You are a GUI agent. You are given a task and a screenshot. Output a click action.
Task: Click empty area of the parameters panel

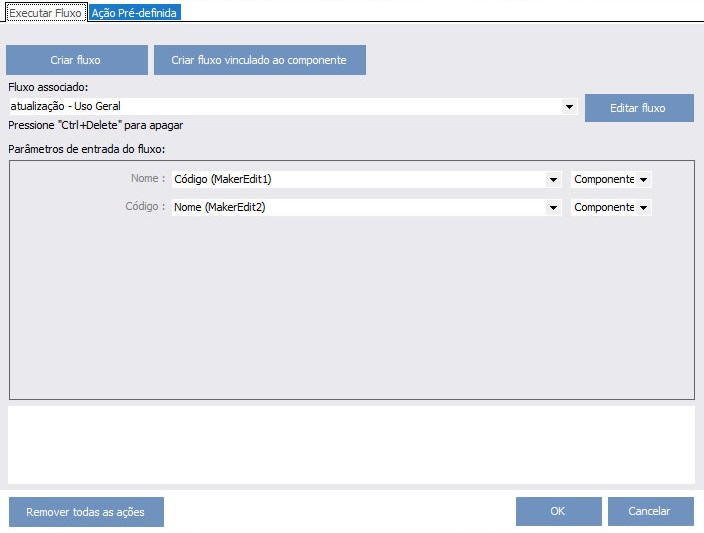click(350, 310)
